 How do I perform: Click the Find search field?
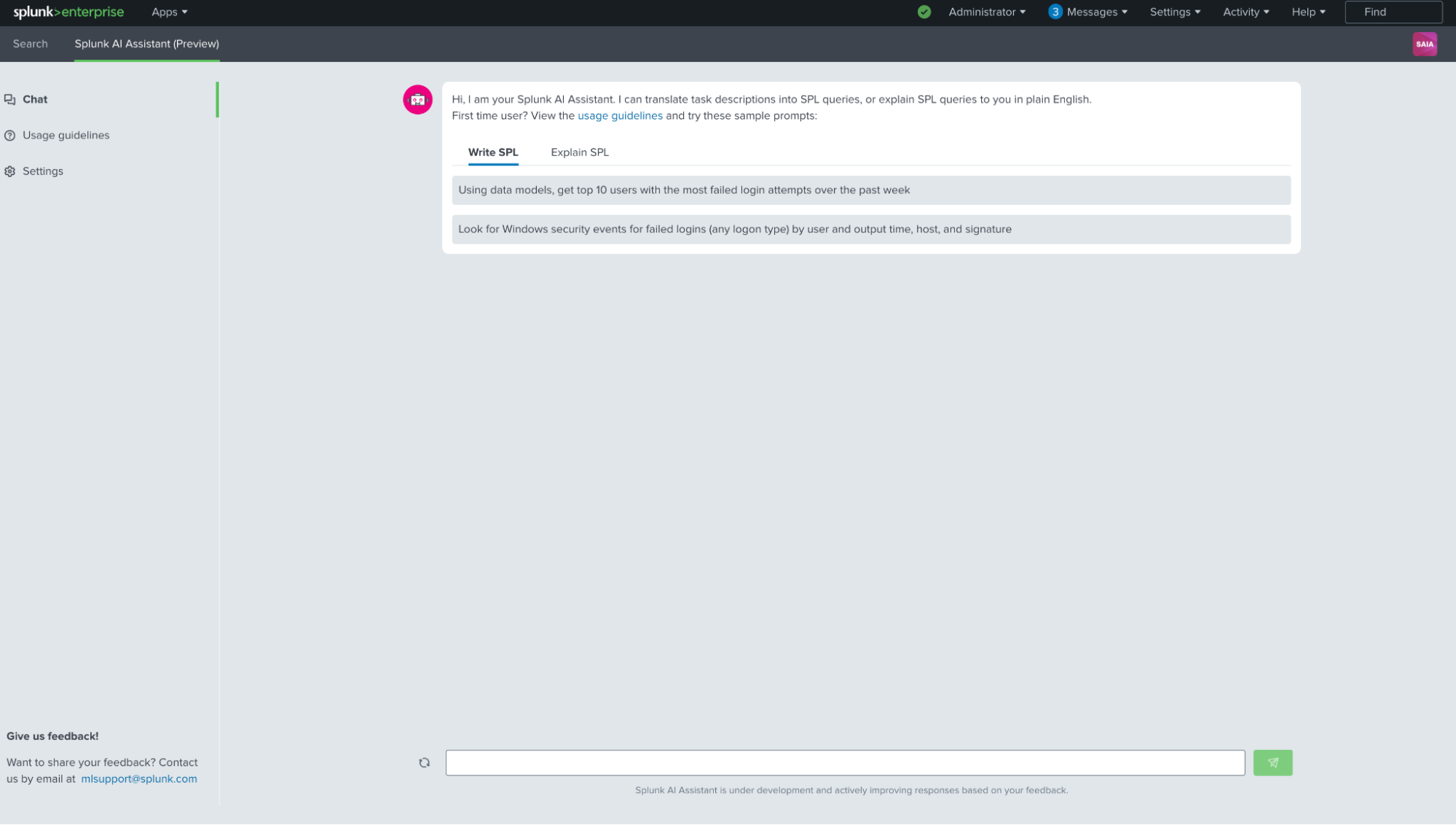(x=1393, y=12)
